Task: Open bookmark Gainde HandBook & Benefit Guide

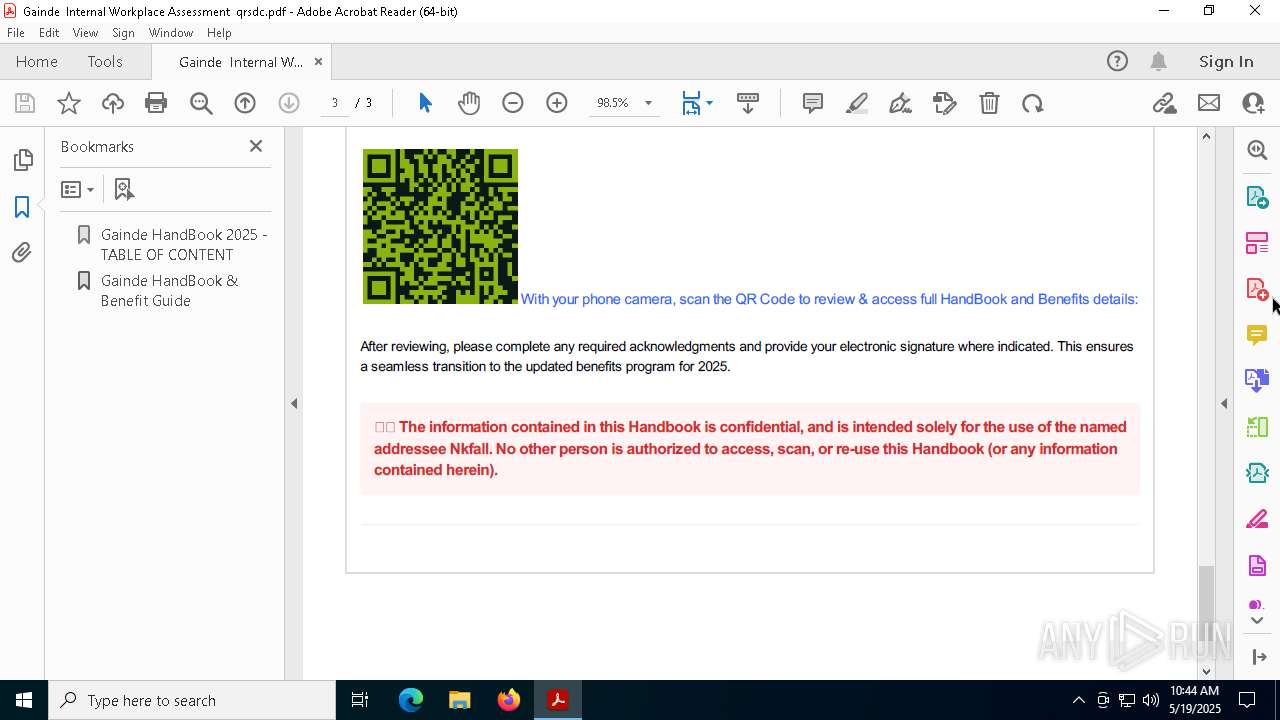Action: pos(169,290)
